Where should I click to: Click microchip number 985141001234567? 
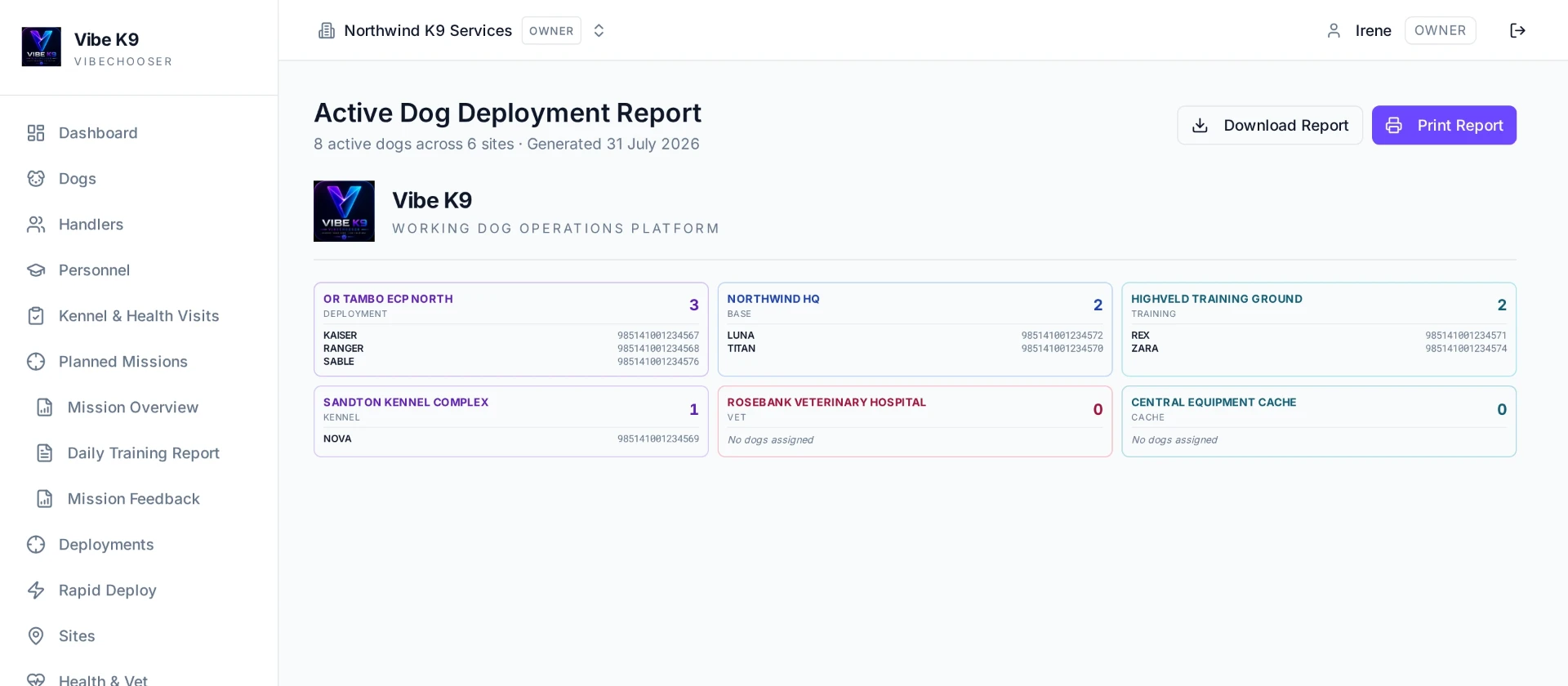click(x=658, y=336)
